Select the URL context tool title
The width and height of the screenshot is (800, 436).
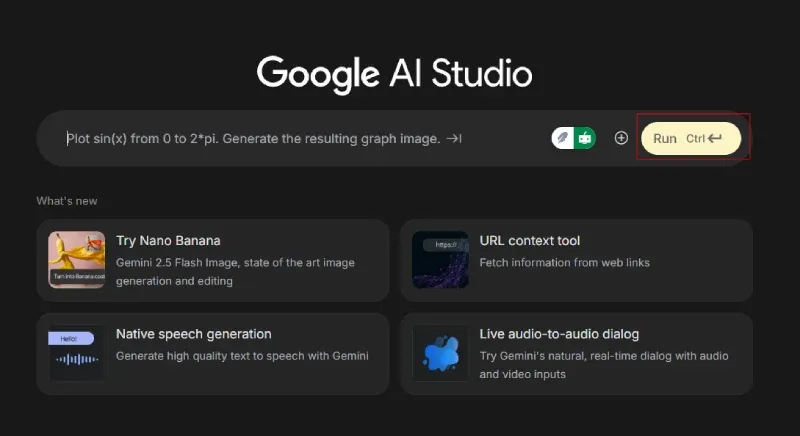530,241
